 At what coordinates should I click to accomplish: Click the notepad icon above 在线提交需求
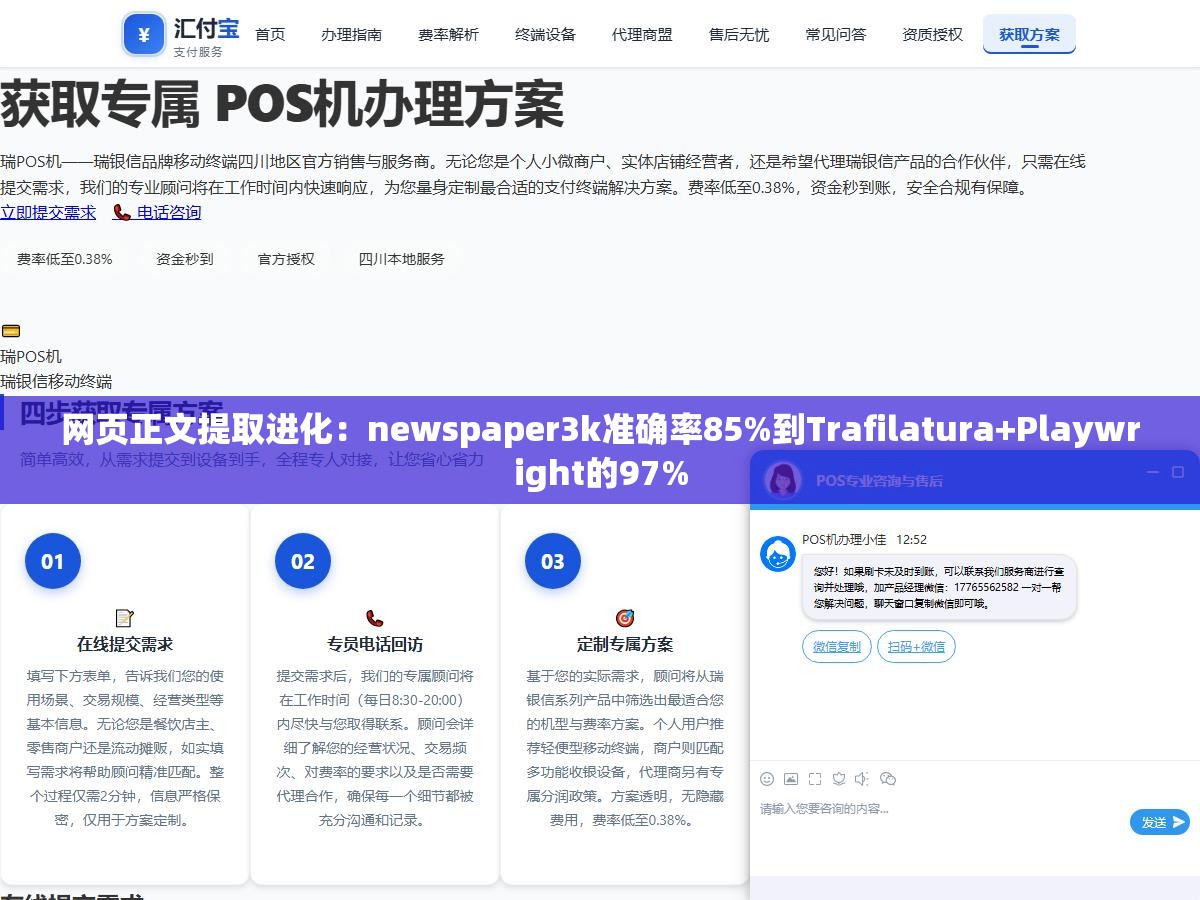click(125, 618)
